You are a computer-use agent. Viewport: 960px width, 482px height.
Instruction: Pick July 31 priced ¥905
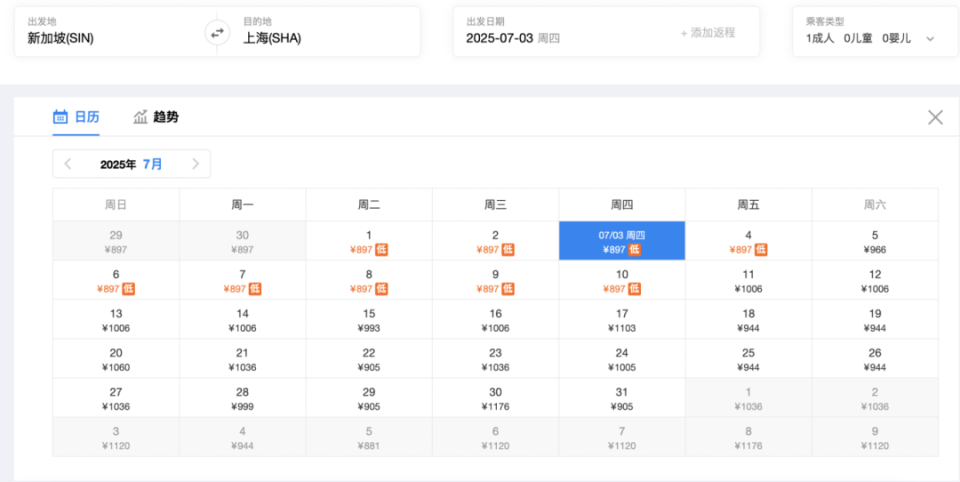pos(622,397)
